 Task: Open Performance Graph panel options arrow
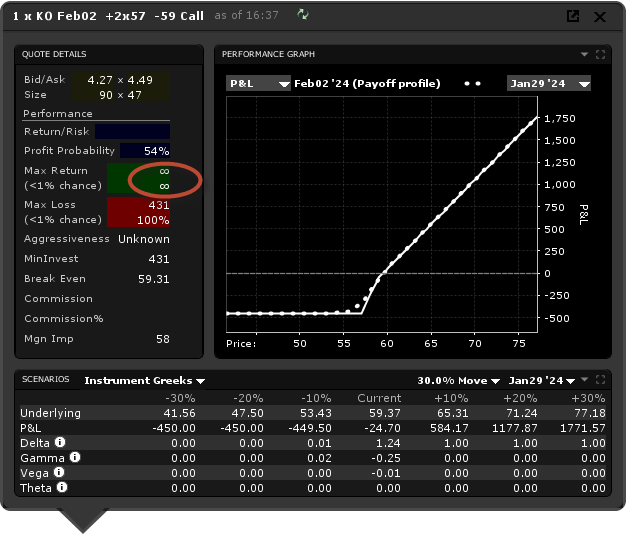pyautogui.click(x=585, y=54)
